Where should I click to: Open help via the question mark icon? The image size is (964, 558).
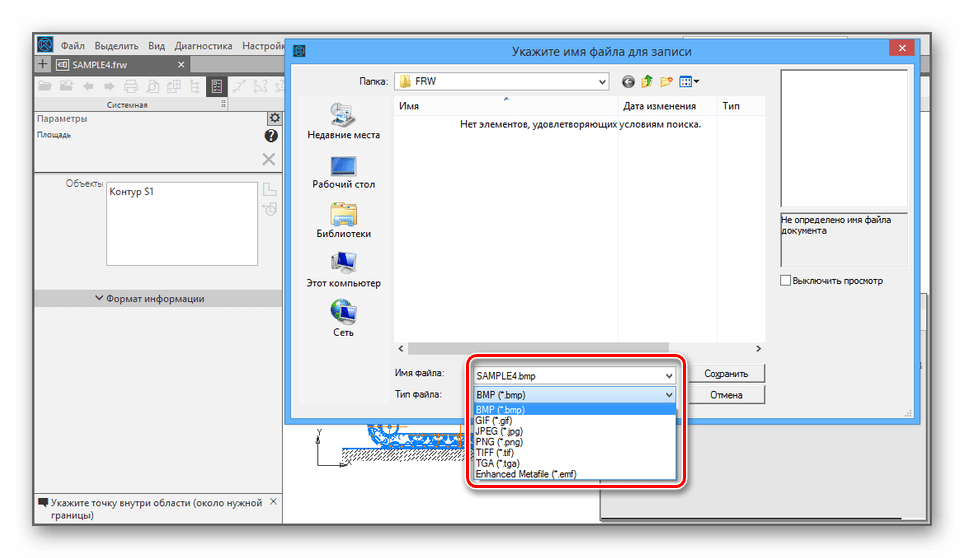pos(271,136)
